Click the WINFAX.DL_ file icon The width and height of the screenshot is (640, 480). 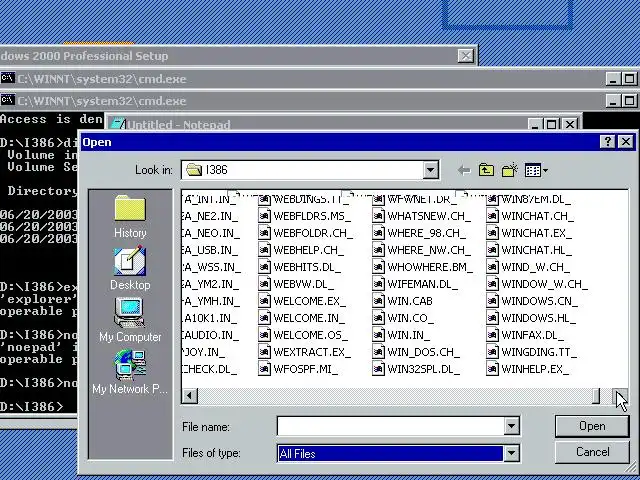click(x=492, y=335)
